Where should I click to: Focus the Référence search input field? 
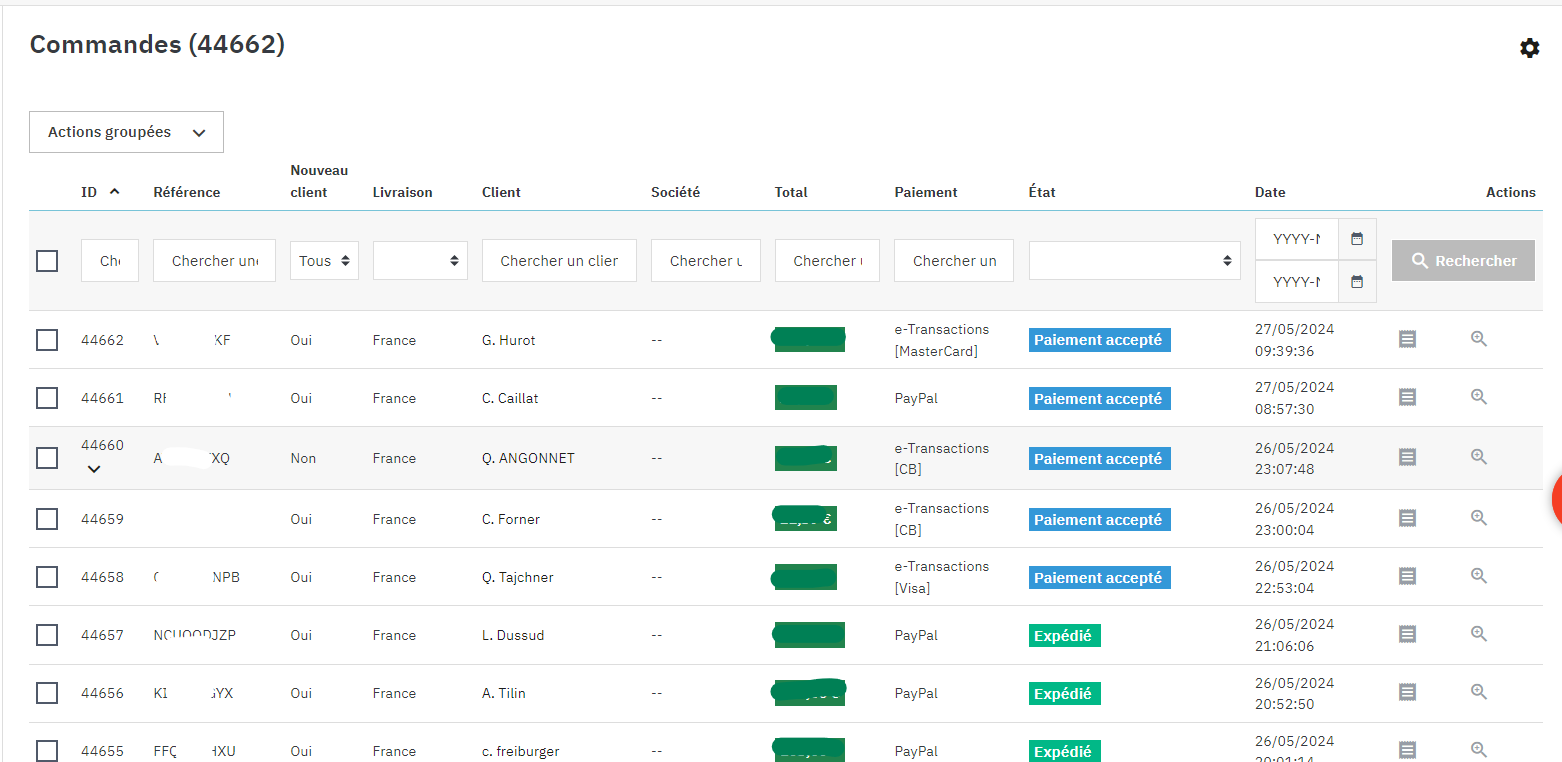(214, 261)
